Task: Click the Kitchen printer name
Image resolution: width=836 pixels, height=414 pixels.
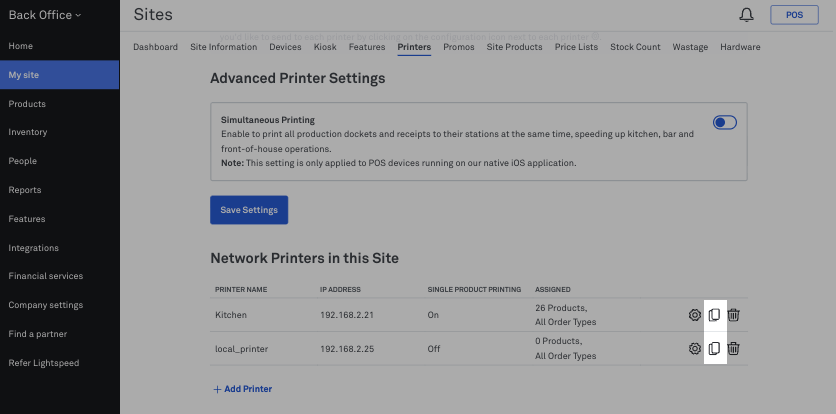Action: [x=231, y=315]
